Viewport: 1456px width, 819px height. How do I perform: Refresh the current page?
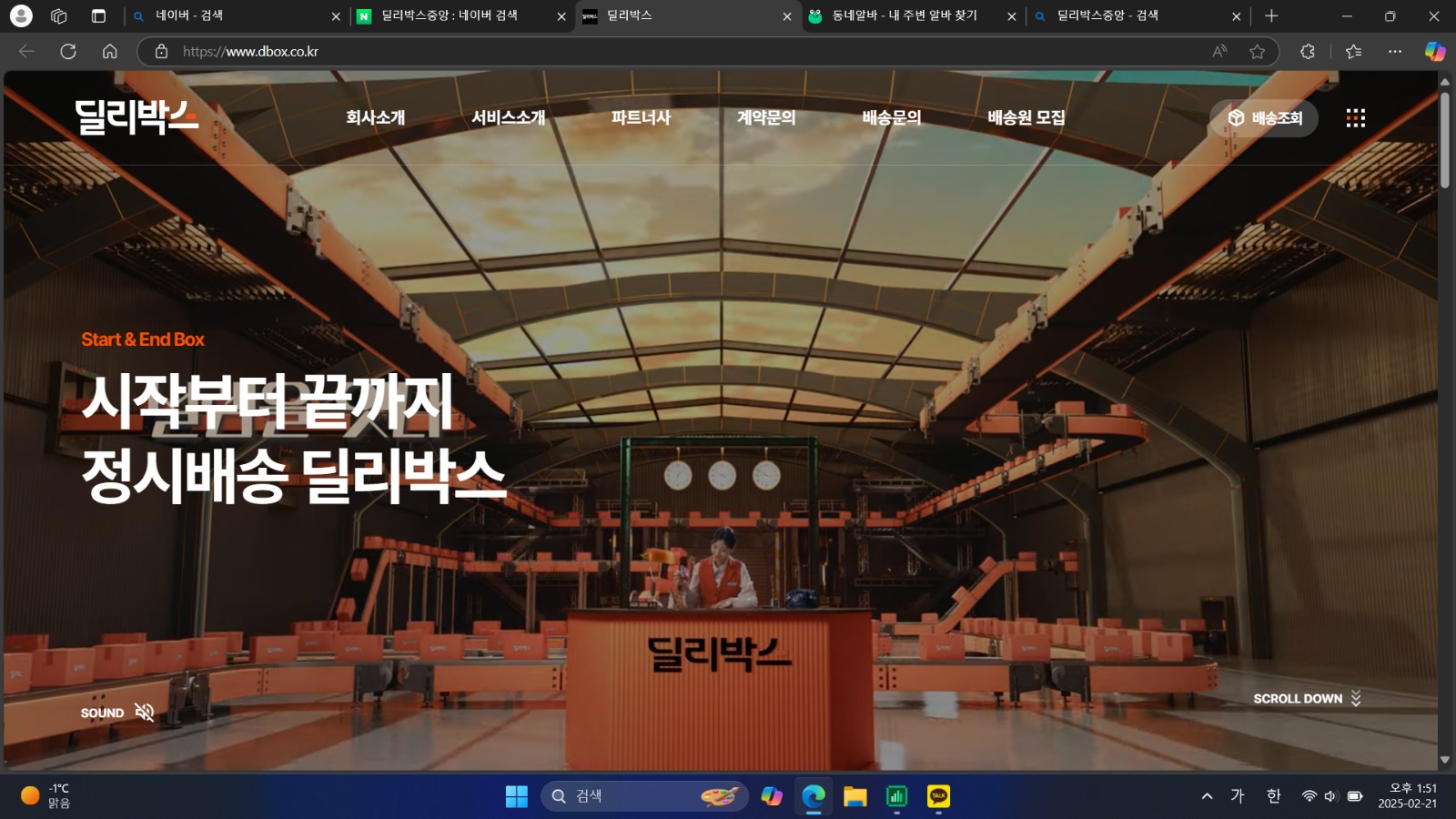(x=68, y=51)
